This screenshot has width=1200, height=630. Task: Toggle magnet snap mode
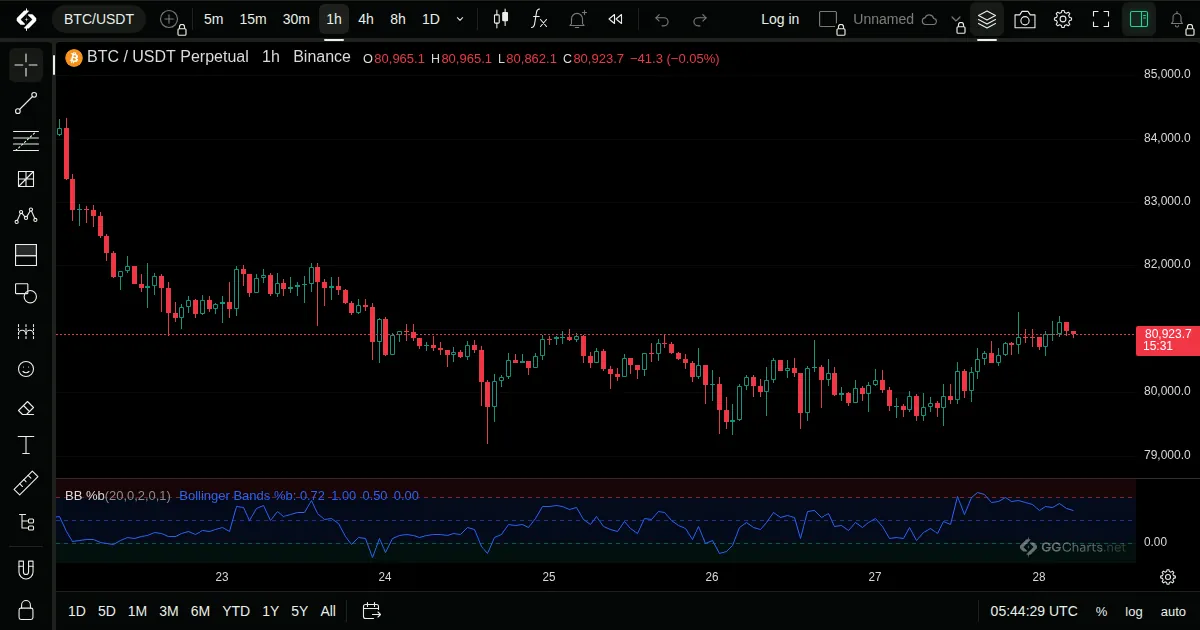coord(26,570)
